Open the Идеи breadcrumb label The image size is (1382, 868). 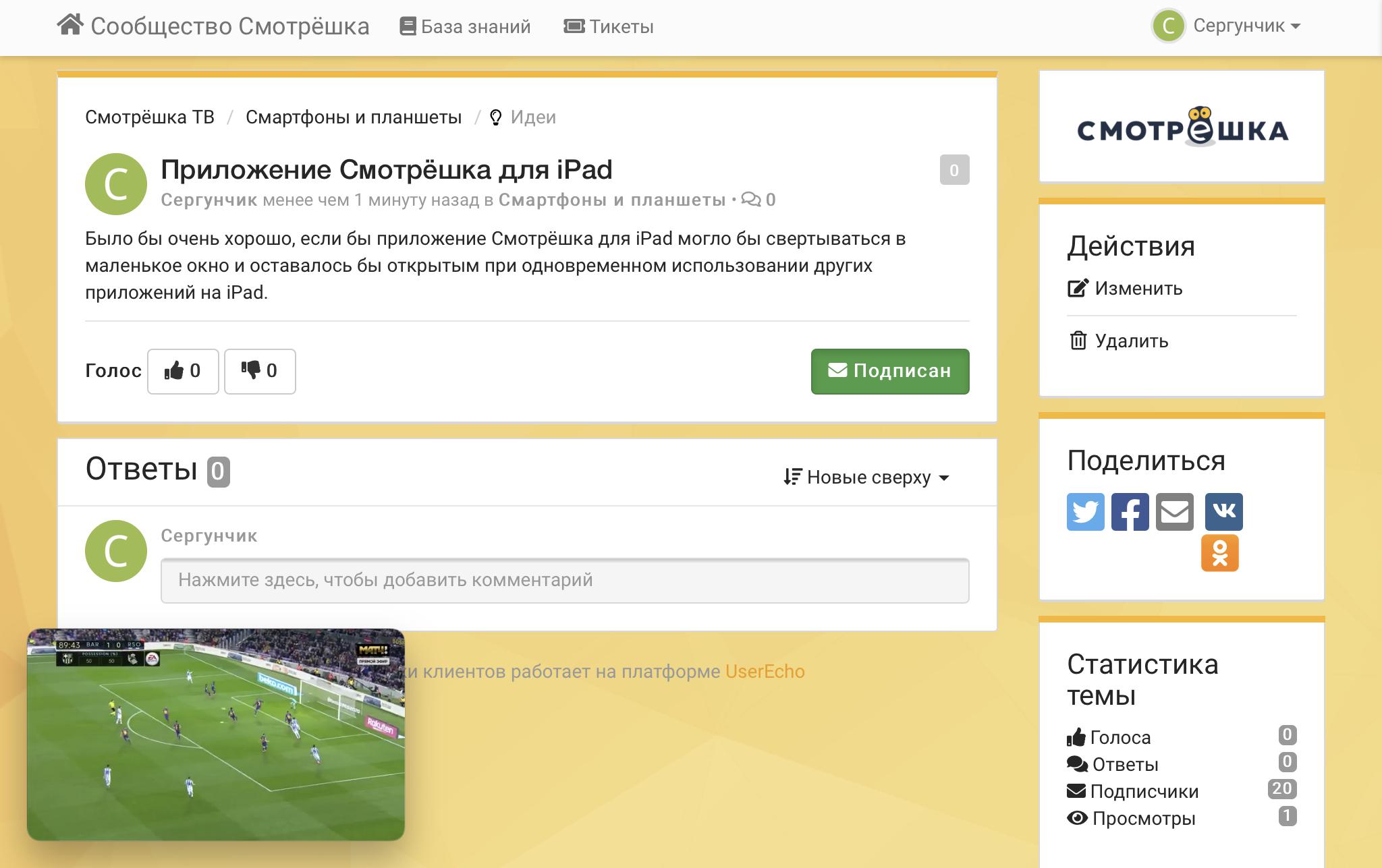pos(533,117)
